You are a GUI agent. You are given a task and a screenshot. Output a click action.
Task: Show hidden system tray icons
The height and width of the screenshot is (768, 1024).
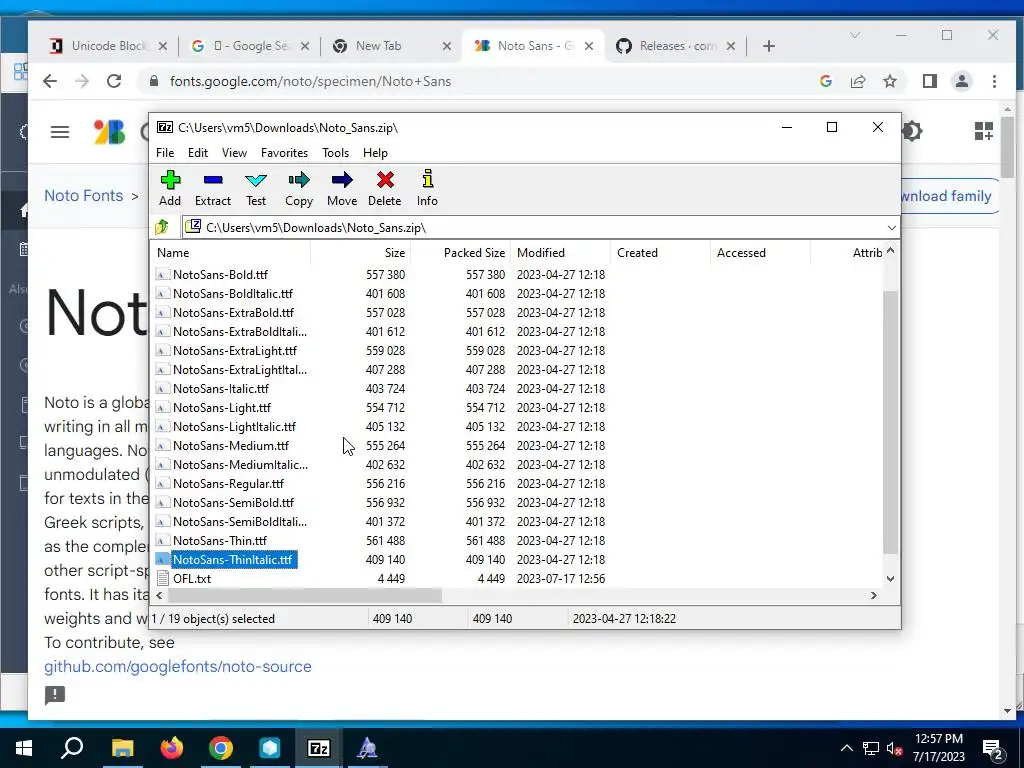tap(846, 748)
